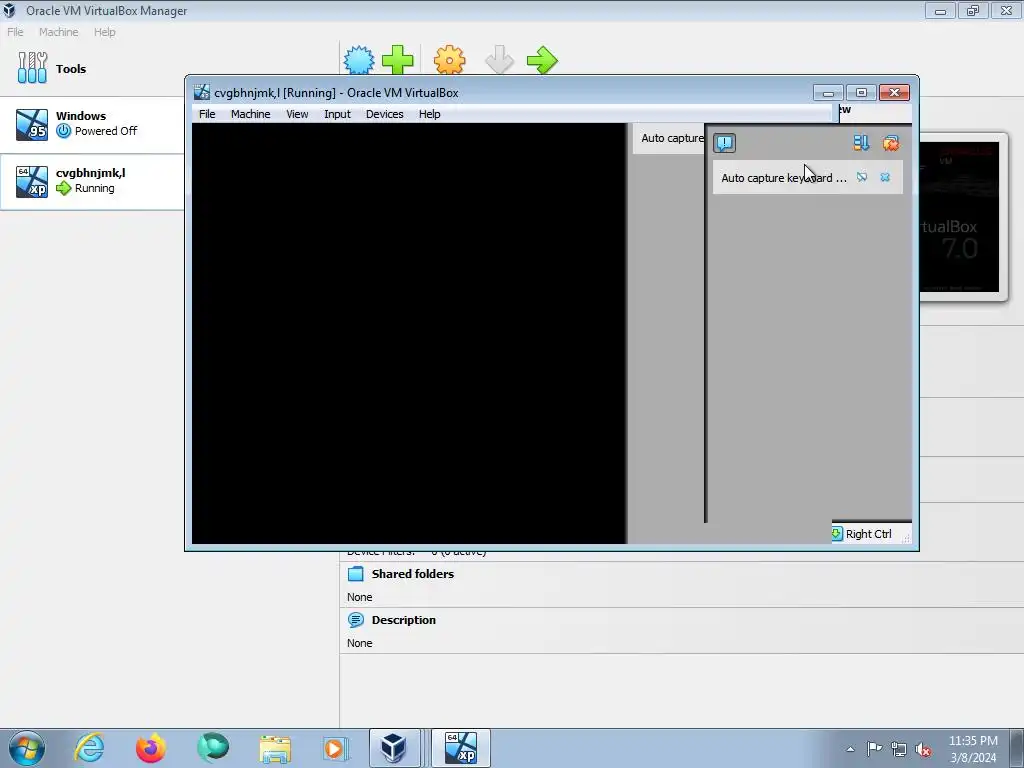
Task: Open Machine menu in VirtualBox Manager
Action: [58, 32]
